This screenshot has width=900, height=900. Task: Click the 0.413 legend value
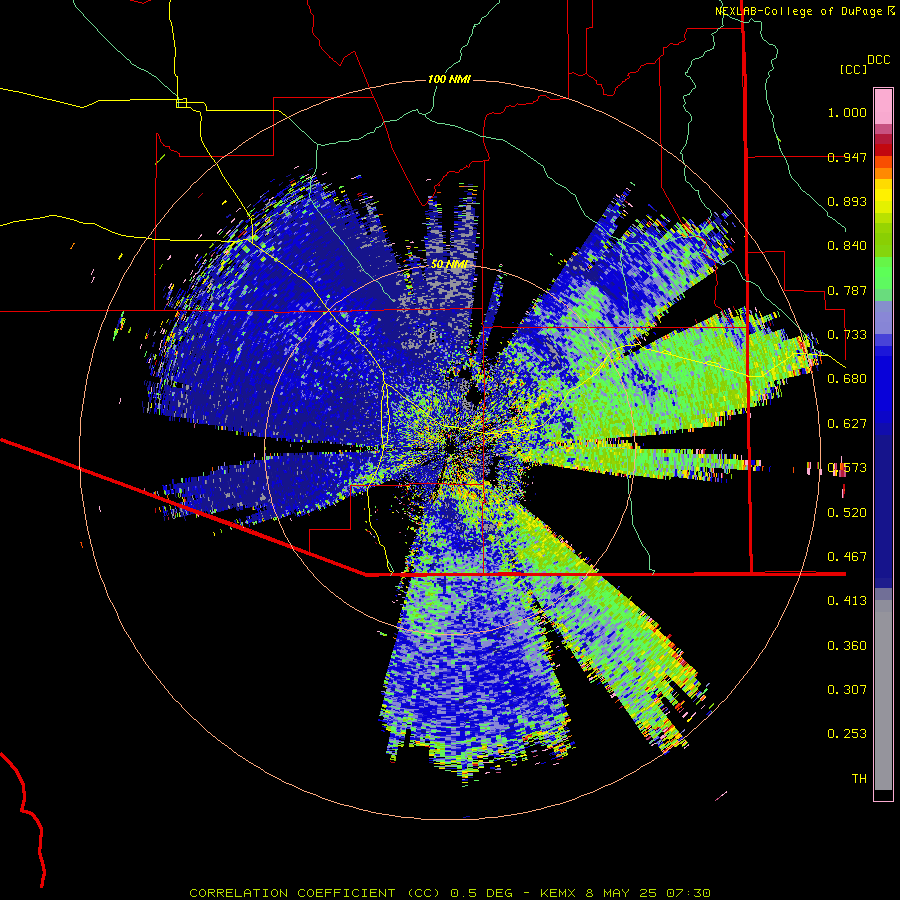coord(847,601)
